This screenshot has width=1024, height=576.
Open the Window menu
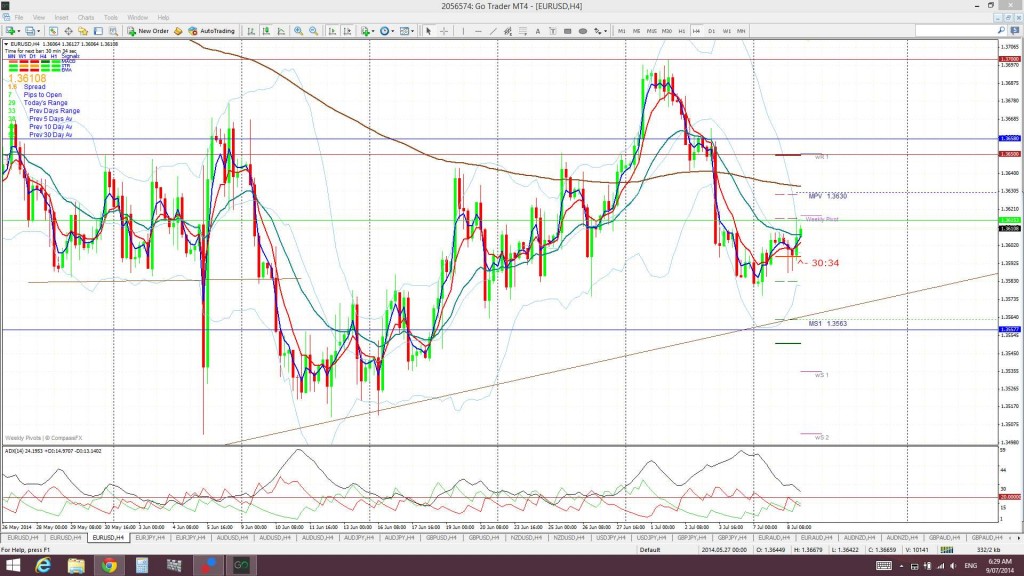click(x=137, y=18)
